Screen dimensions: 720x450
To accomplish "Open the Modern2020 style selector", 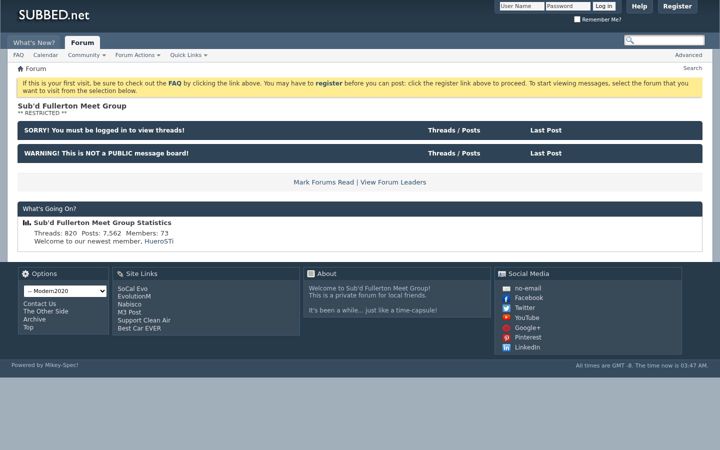I will 65,291.
